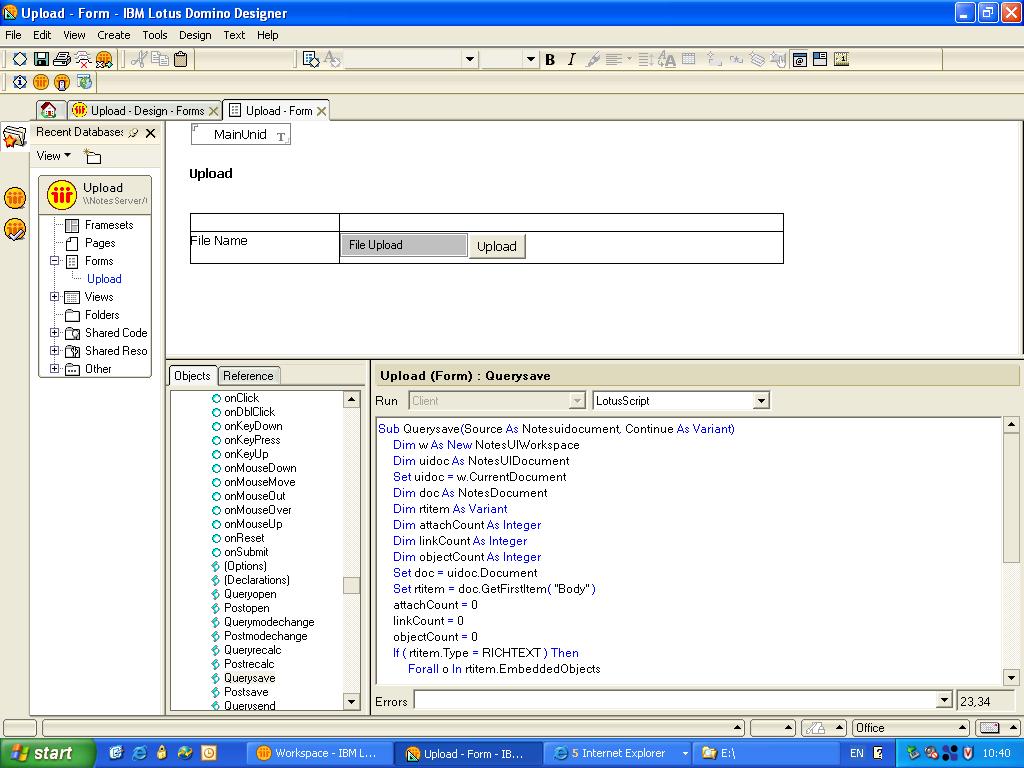Click the Upload button on the form
The width and height of the screenshot is (1024, 768).
(x=496, y=246)
